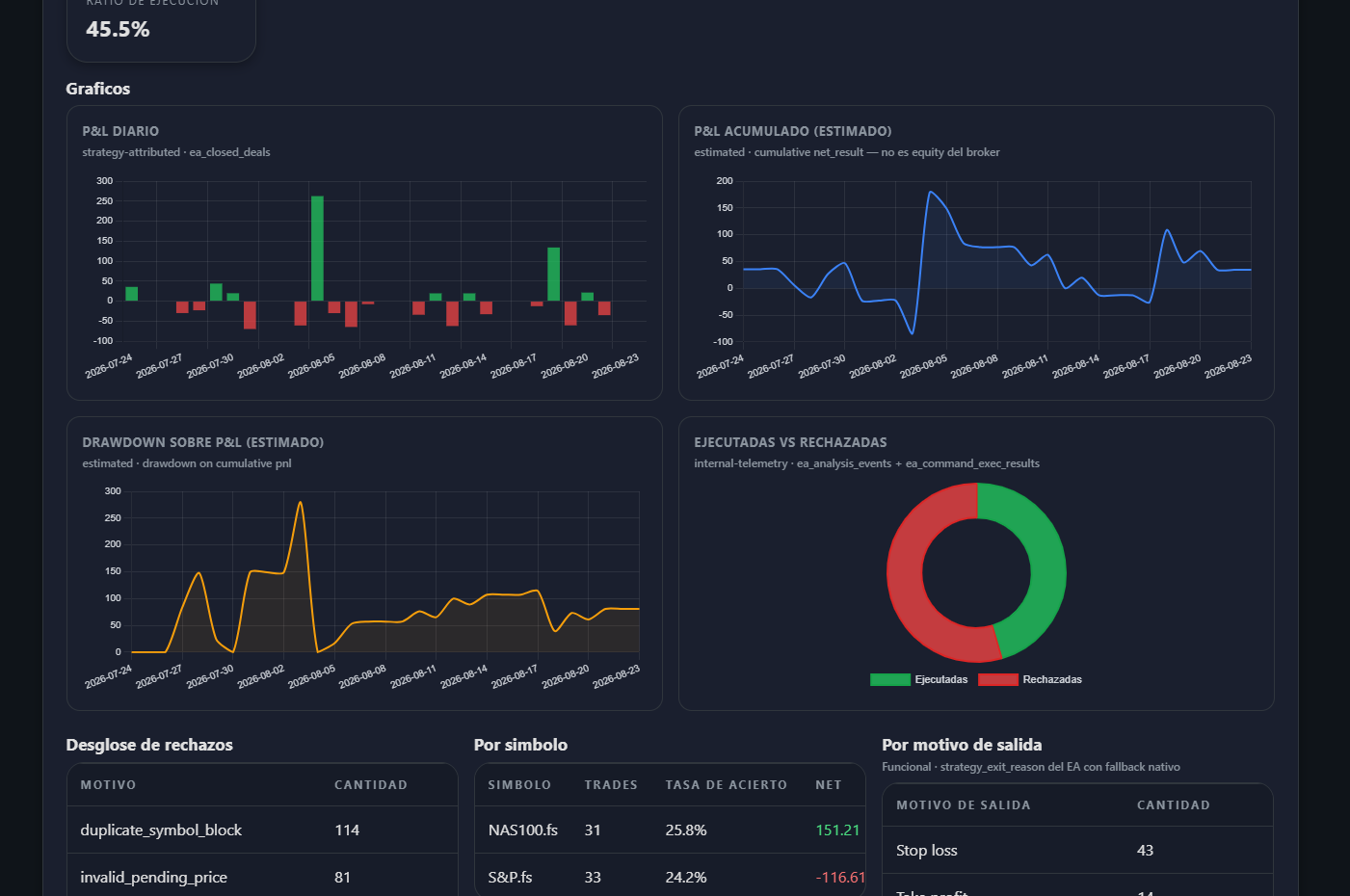Sort by the TASA DE ACIERTO column
Viewport: 1350px width, 896px height.
click(x=726, y=785)
